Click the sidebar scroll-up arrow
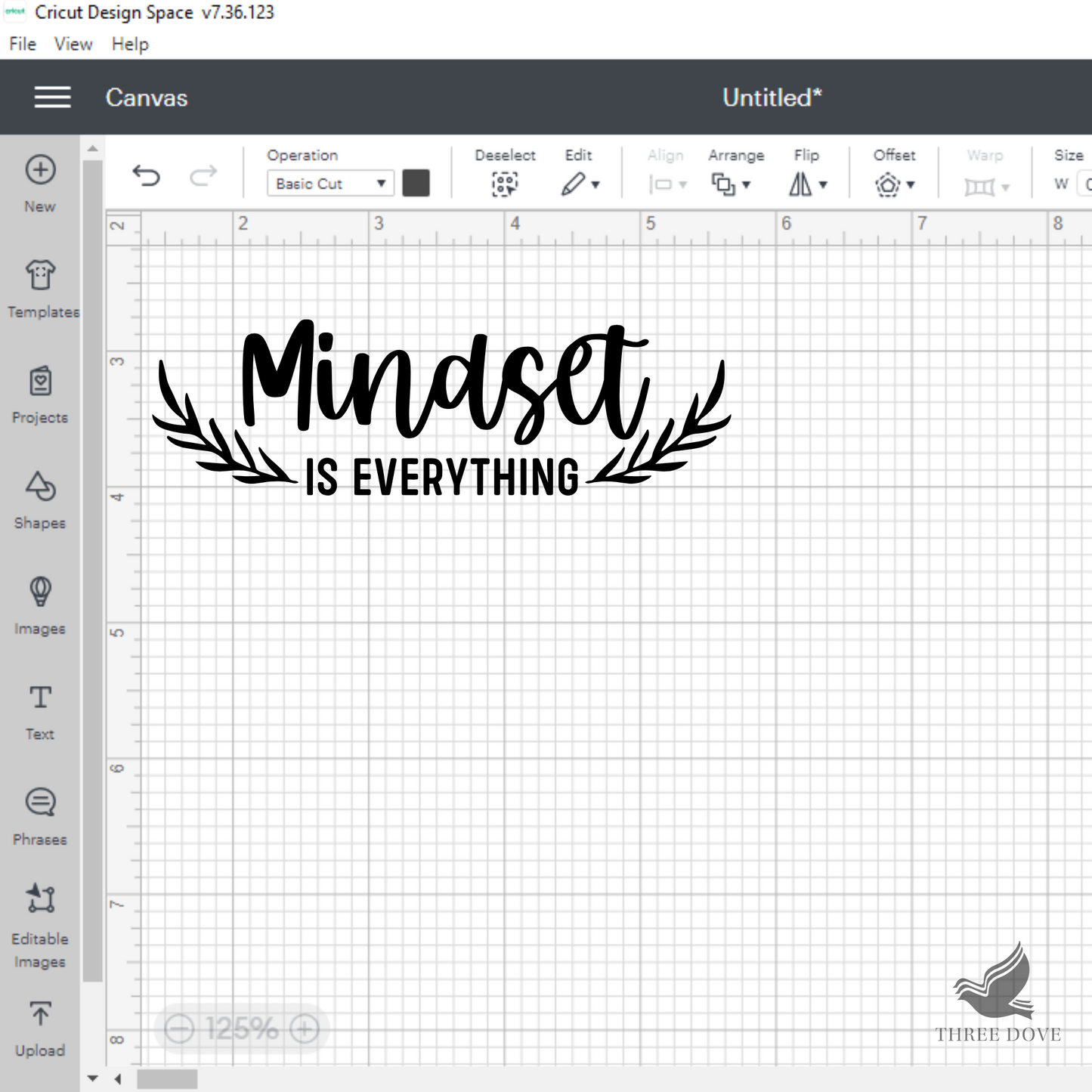This screenshot has width=1092, height=1092. coord(92,148)
